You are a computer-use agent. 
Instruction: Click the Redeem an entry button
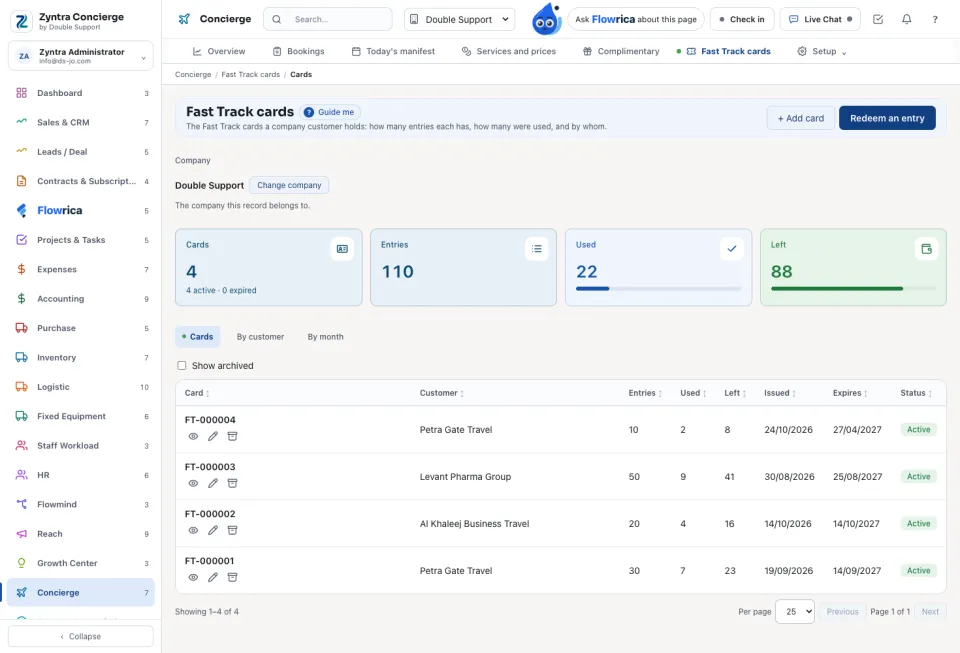pos(887,118)
